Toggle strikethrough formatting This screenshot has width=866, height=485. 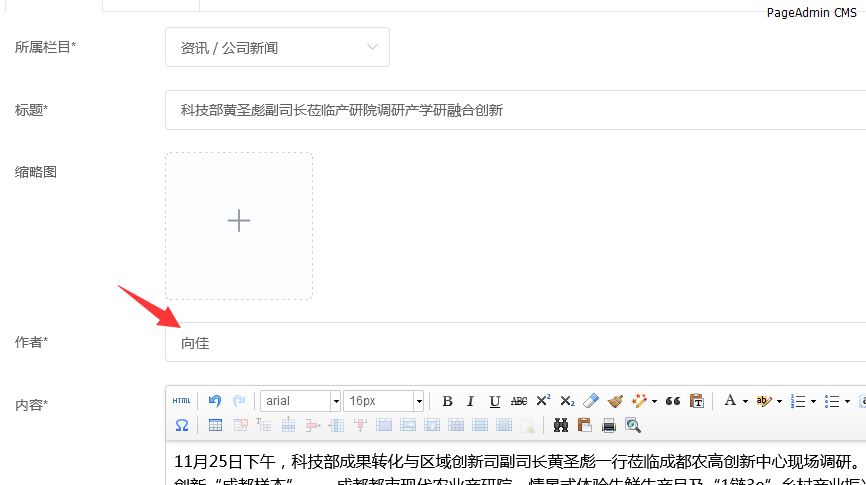[x=519, y=401]
